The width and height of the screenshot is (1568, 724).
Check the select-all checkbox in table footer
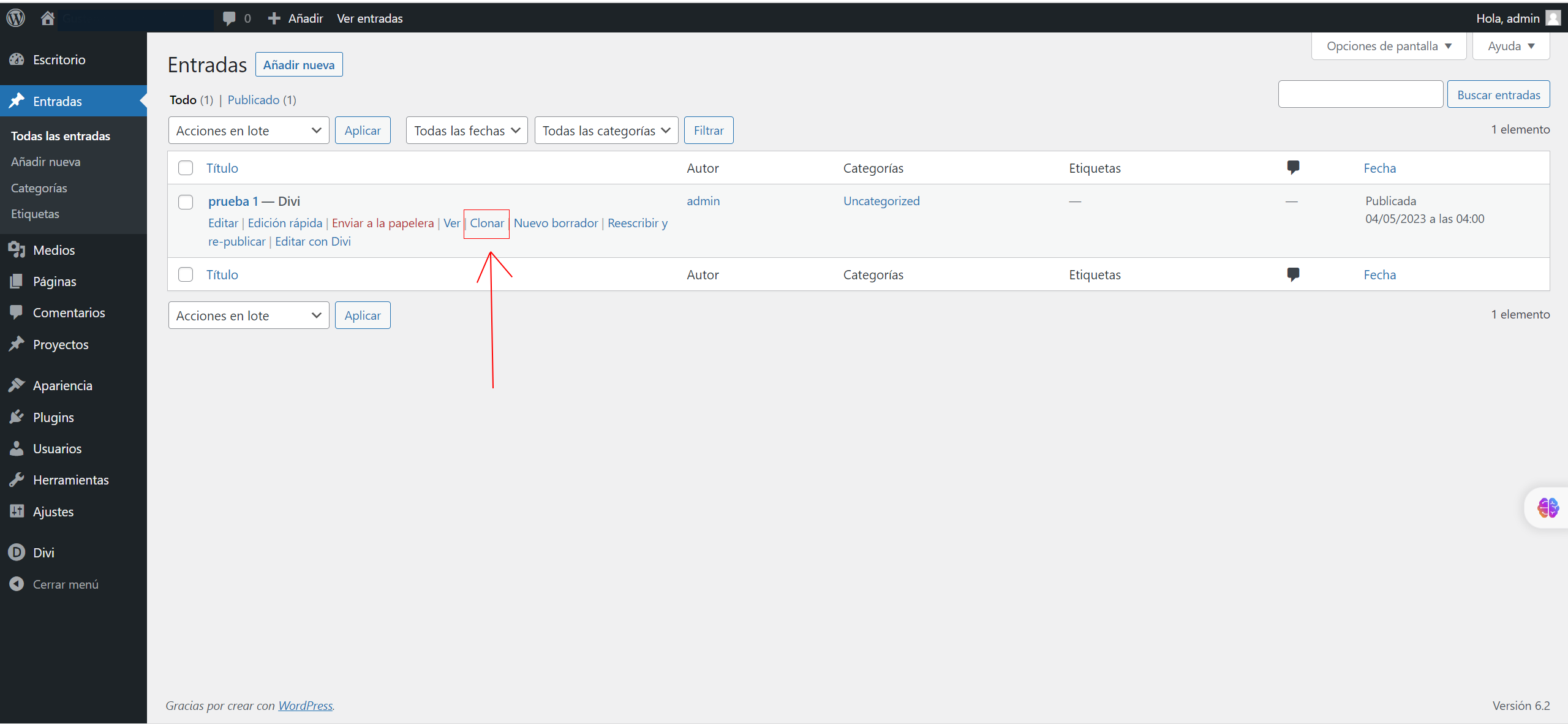pyautogui.click(x=186, y=274)
